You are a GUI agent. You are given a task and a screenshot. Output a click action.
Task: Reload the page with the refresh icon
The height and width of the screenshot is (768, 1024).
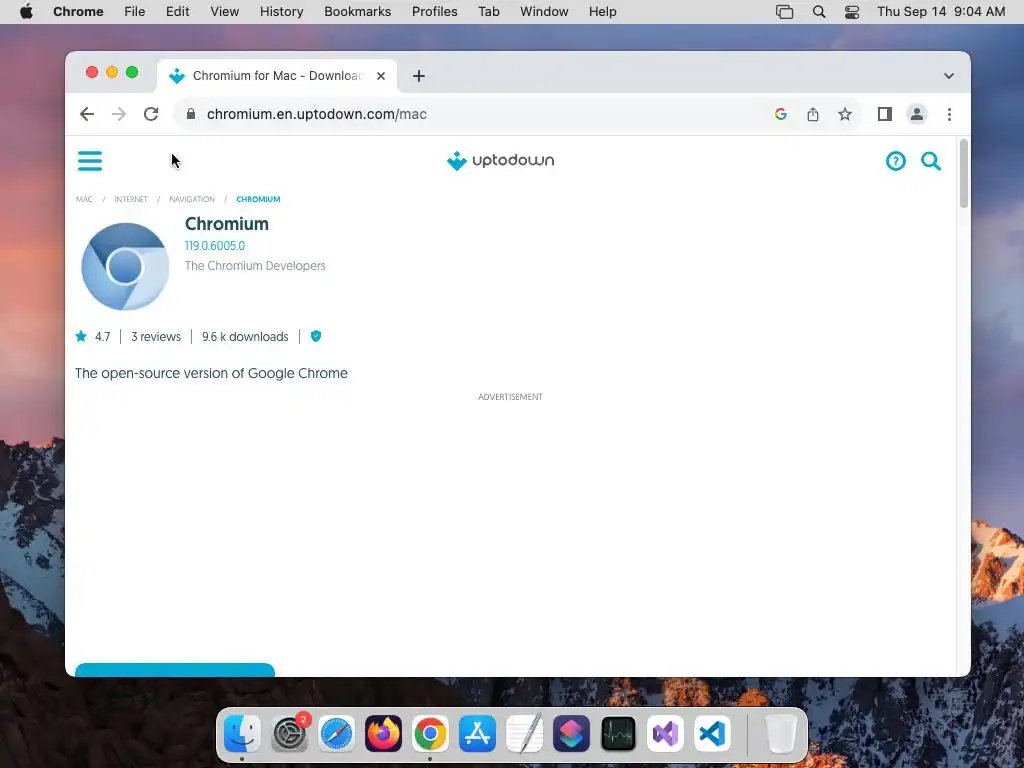click(x=151, y=114)
